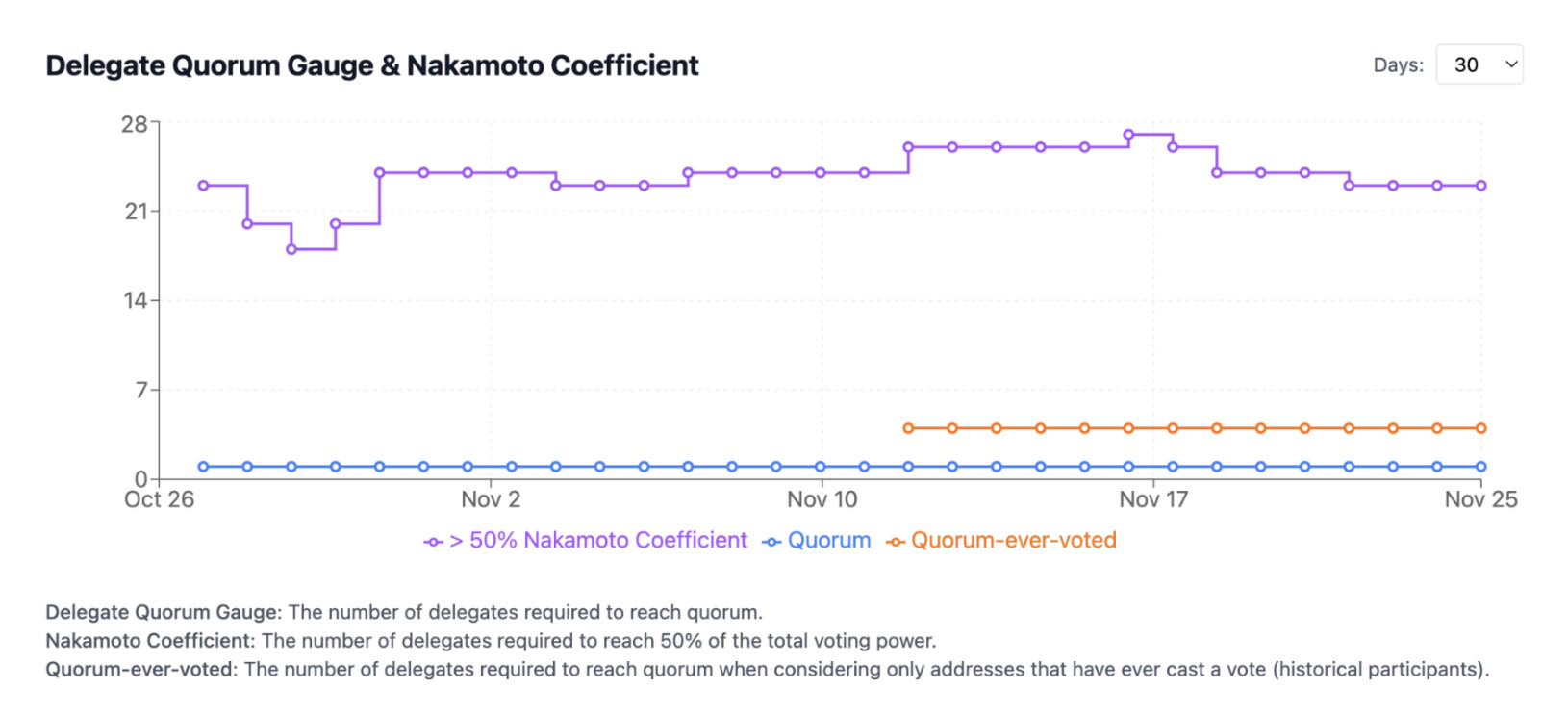Click the purple Nakamoto Coefficient legend marker icon
The height and width of the screenshot is (714, 1568).
click(433, 542)
